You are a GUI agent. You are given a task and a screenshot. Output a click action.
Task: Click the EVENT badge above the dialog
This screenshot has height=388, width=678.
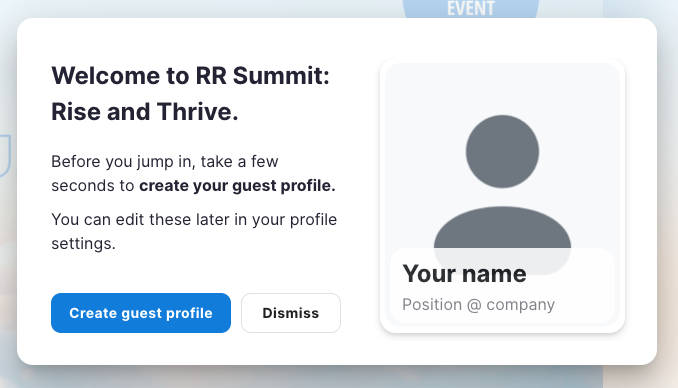[470, 9]
